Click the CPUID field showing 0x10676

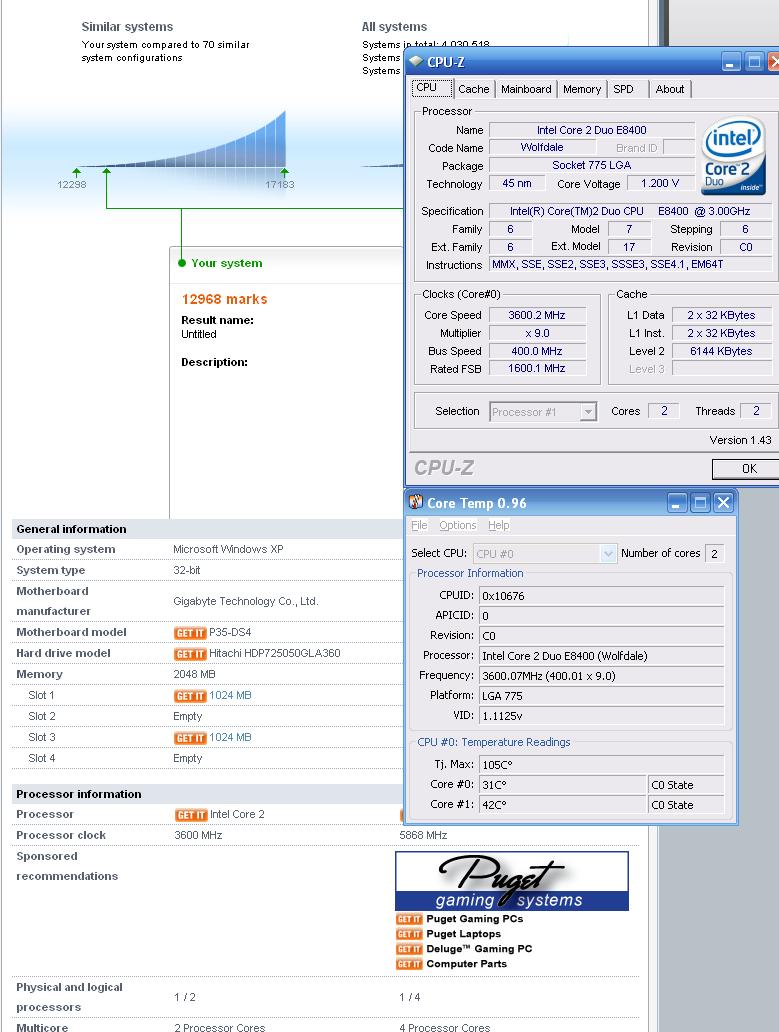[601, 596]
